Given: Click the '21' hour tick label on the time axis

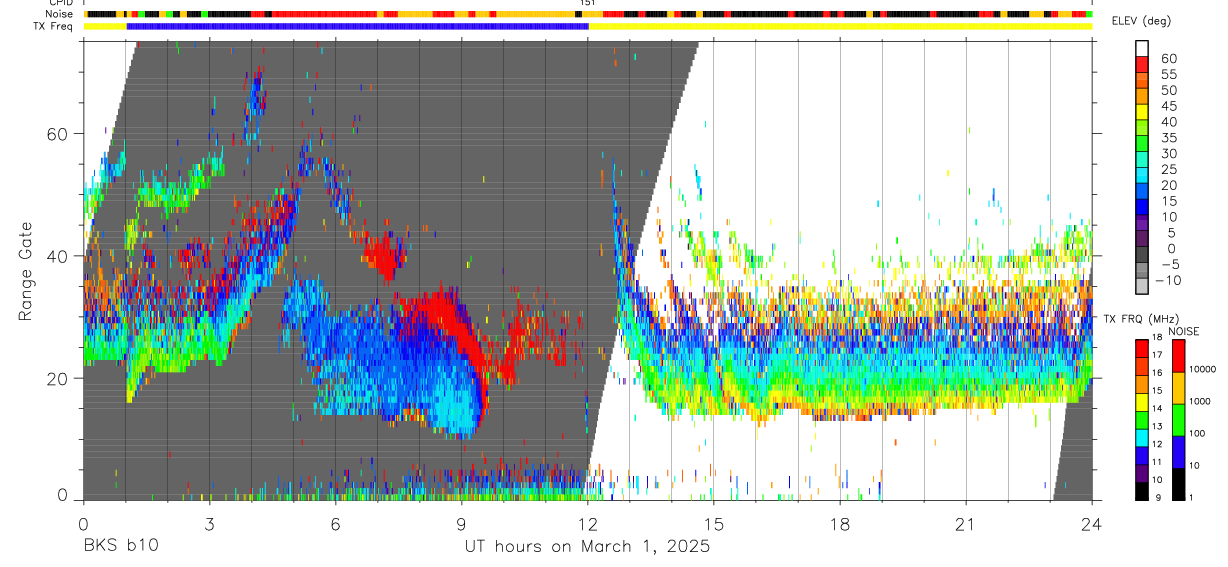Looking at the screenshot, I should click(966, 524).
